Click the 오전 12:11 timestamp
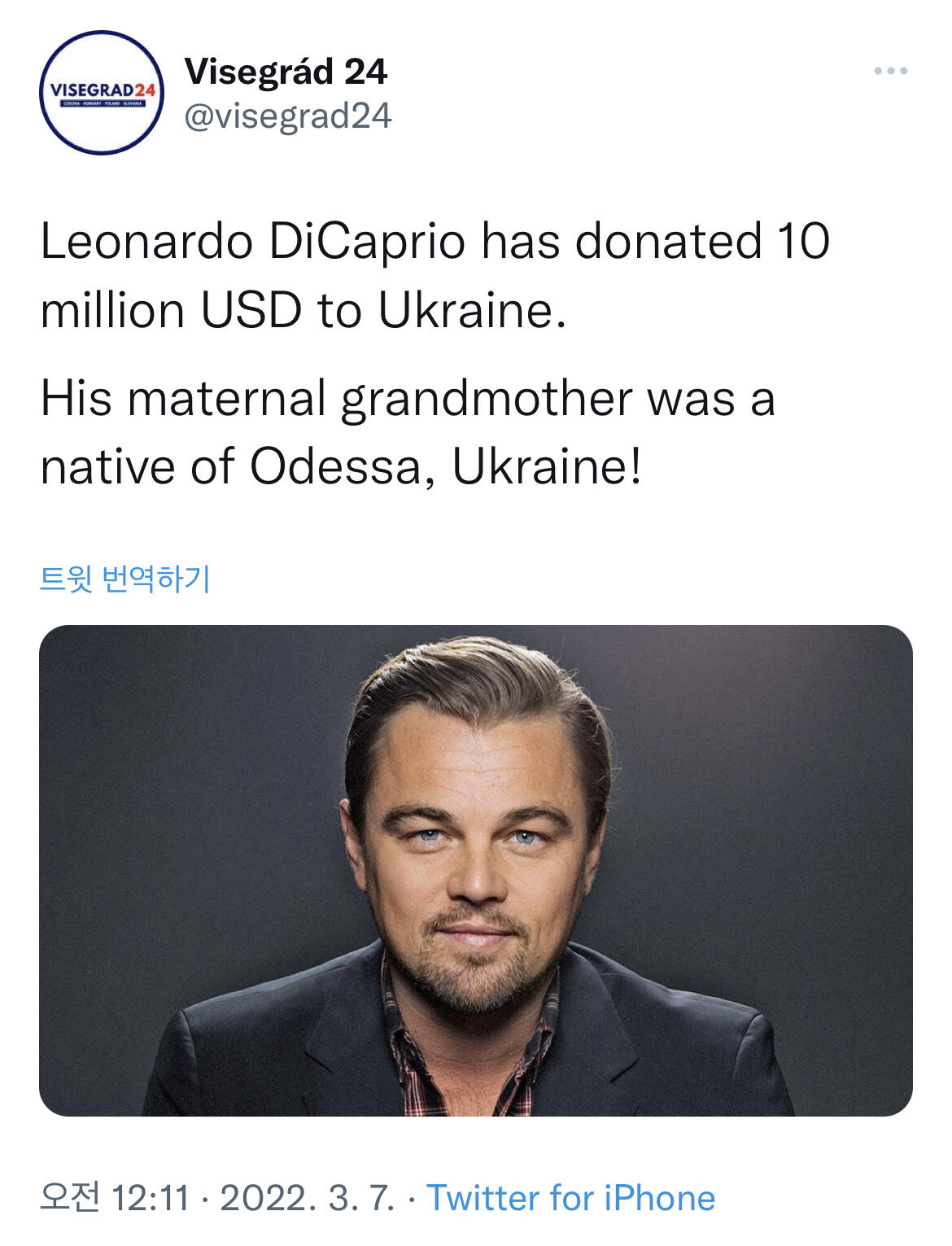 point(114,1198)
